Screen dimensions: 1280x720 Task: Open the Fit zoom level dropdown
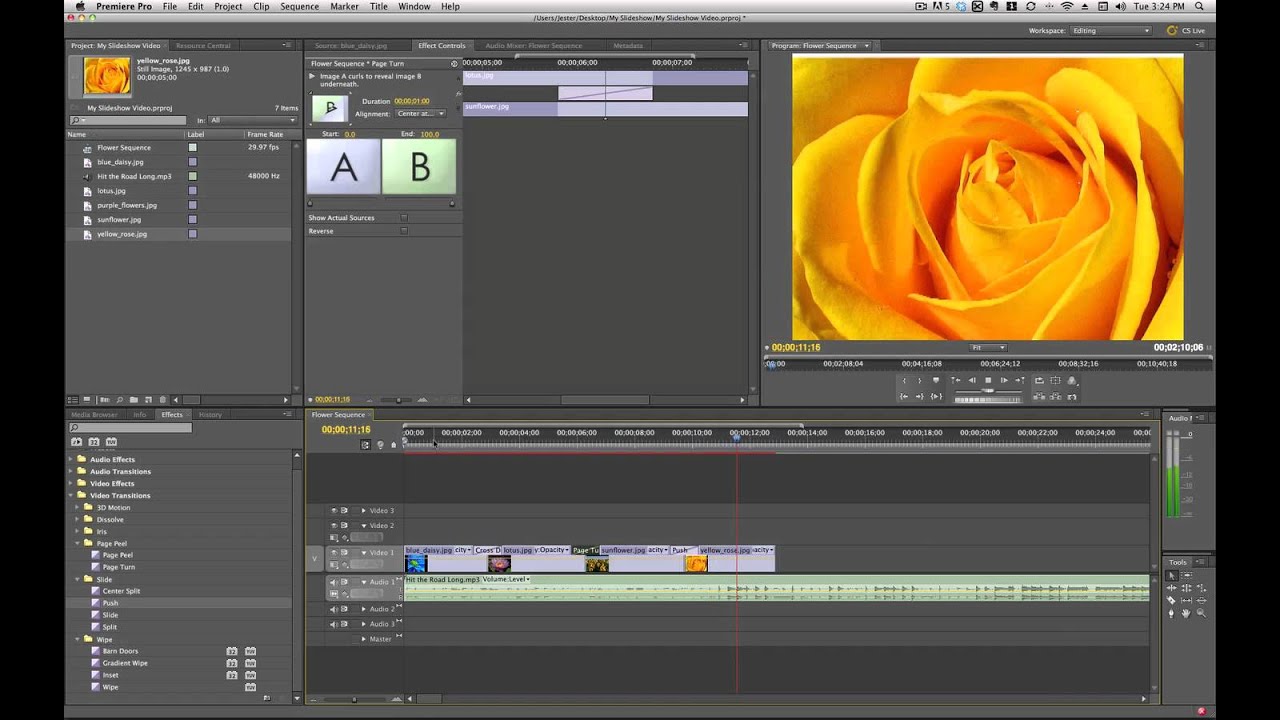click(x=988, y=347)
